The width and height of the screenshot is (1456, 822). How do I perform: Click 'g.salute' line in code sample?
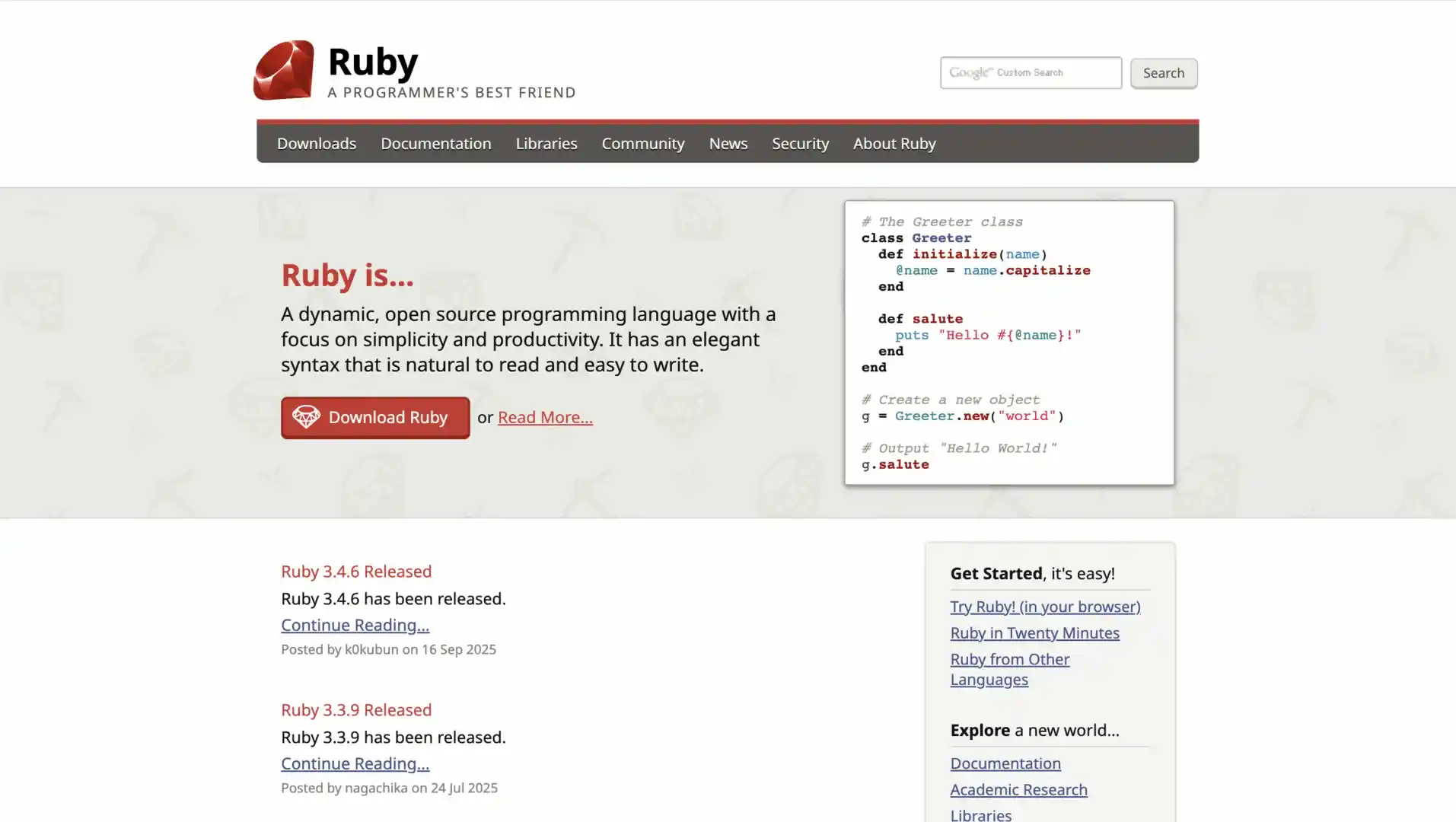pyautogui.click(x=894, y=464)
